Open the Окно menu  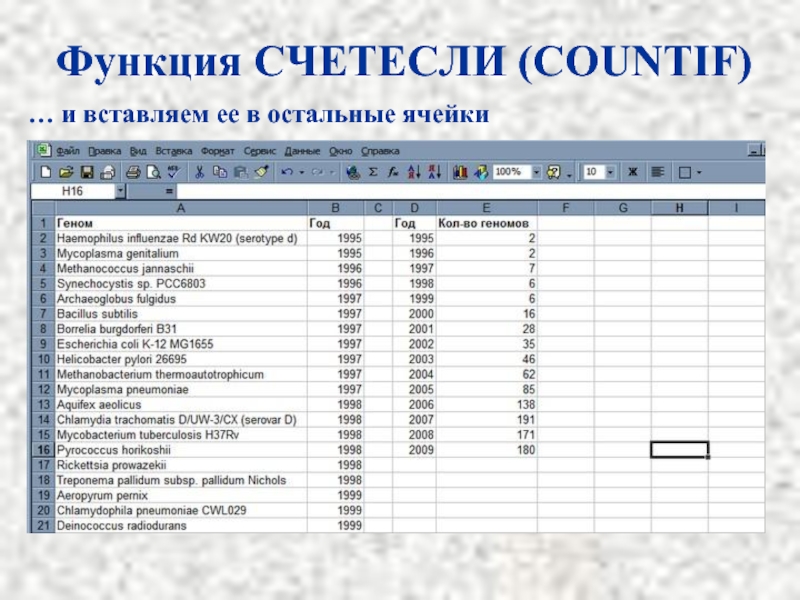pos(340,151)
